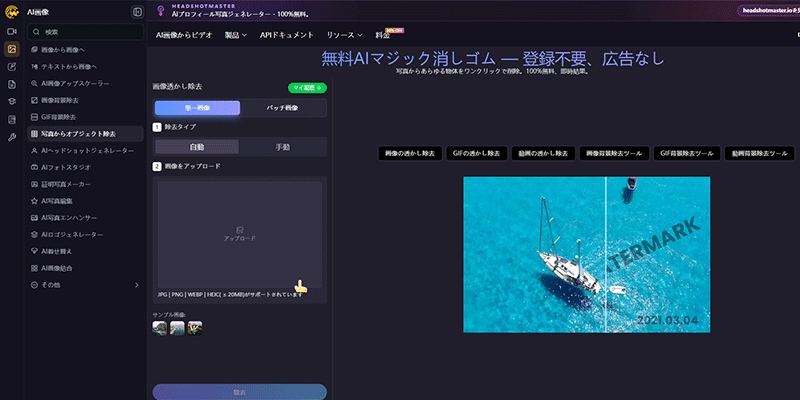The height and width of the screenshot is (400, 800).
Task: Select 自動 removal type
Action: [196, 147]
